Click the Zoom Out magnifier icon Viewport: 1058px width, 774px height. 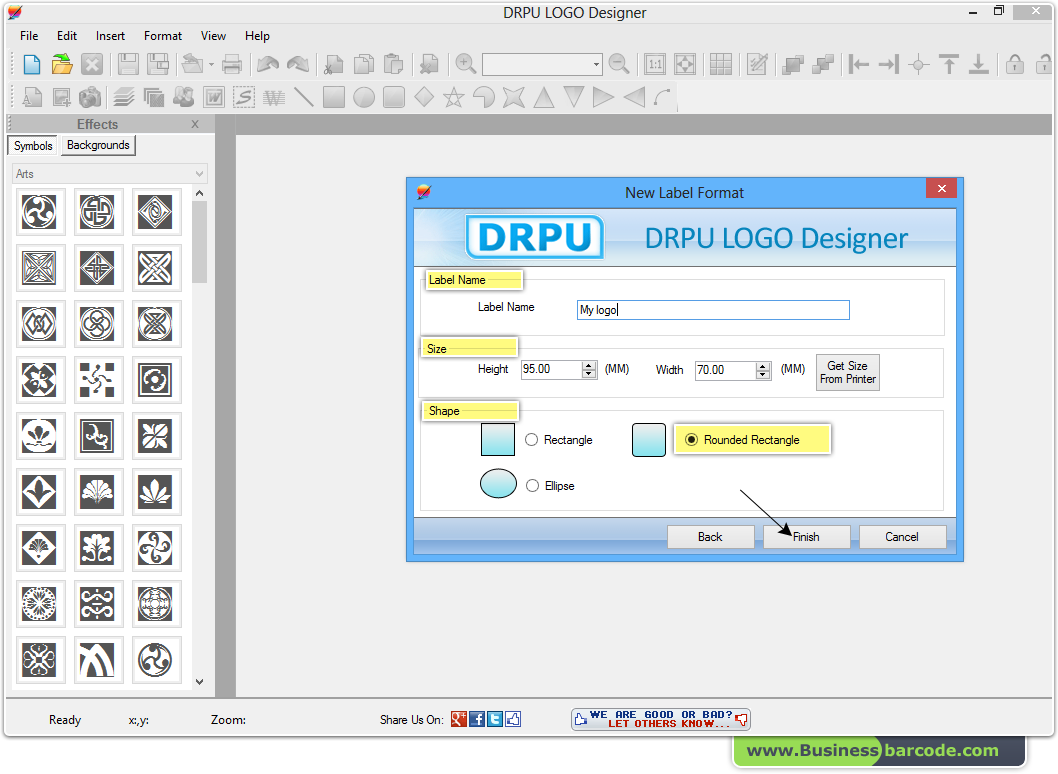pyautogui.click(x=619, y=64)
